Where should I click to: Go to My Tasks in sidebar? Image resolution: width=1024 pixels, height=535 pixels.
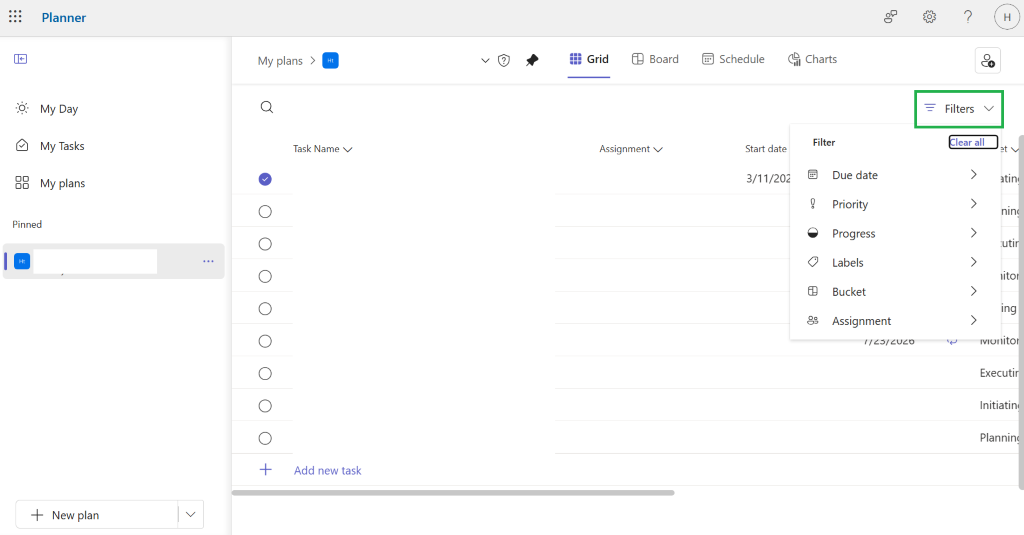pos(62,146)
